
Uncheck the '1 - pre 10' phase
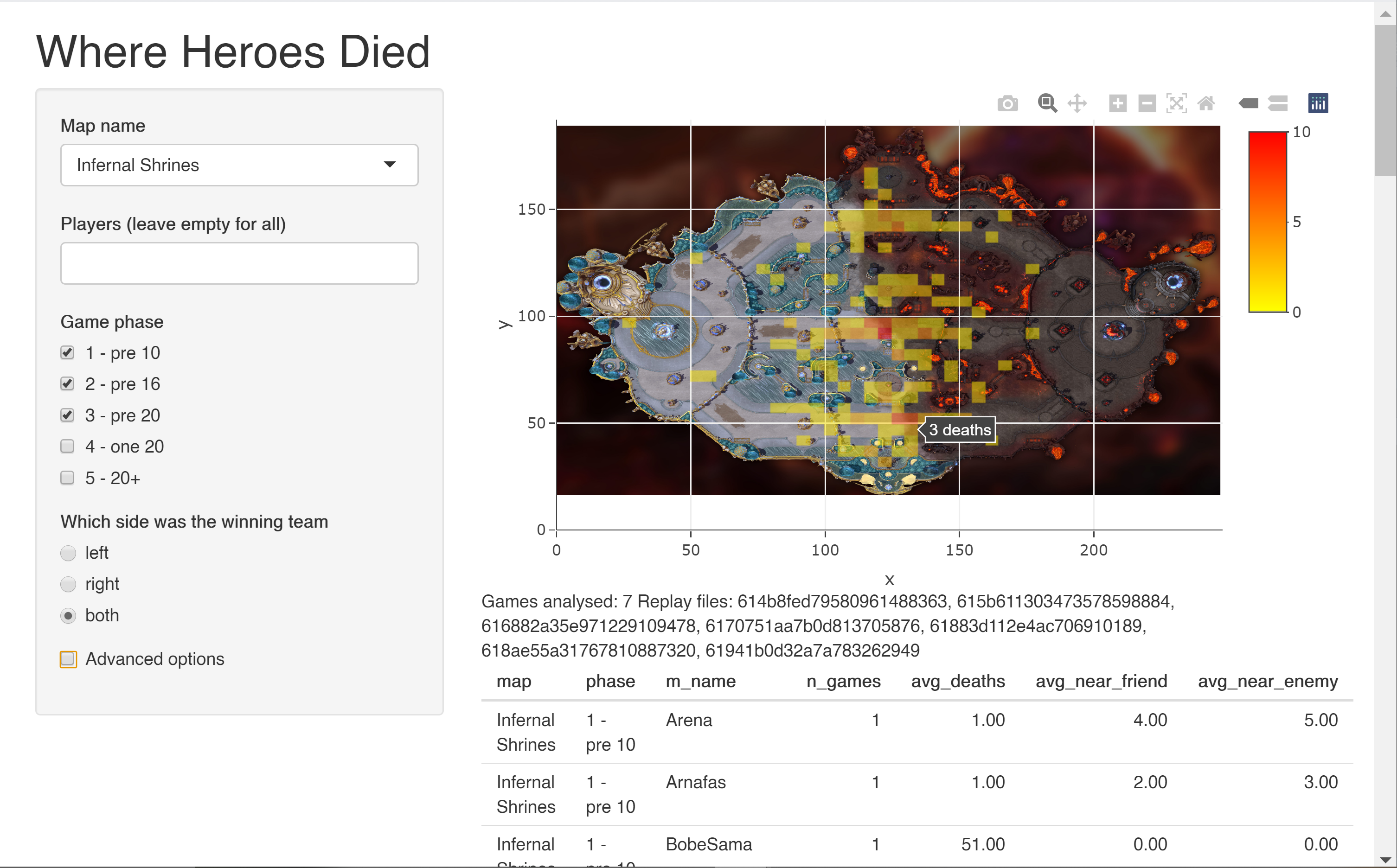(67, 352)
